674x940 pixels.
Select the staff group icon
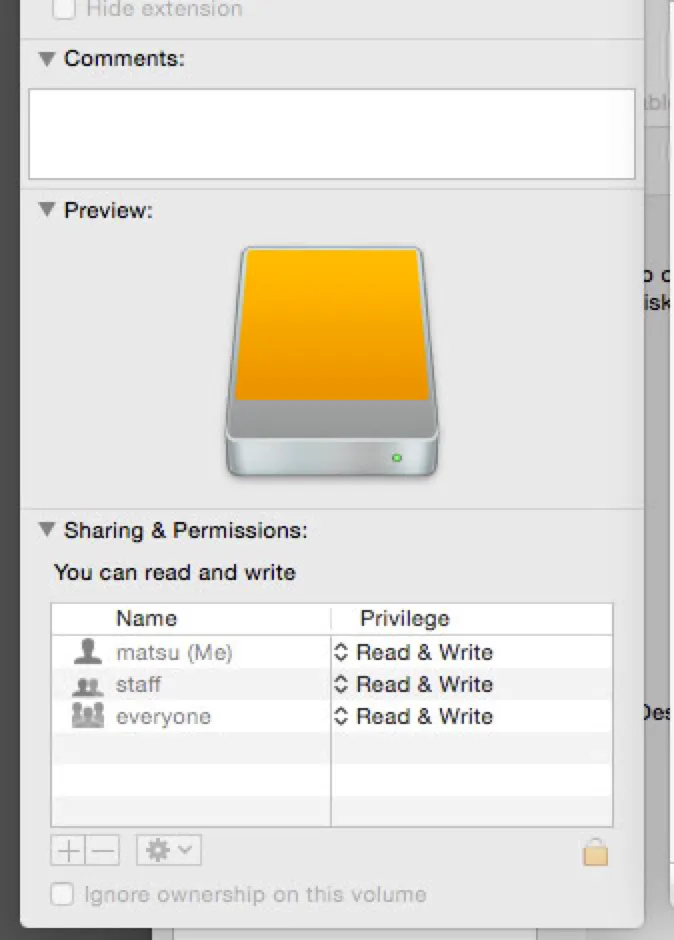pos(88,686)
